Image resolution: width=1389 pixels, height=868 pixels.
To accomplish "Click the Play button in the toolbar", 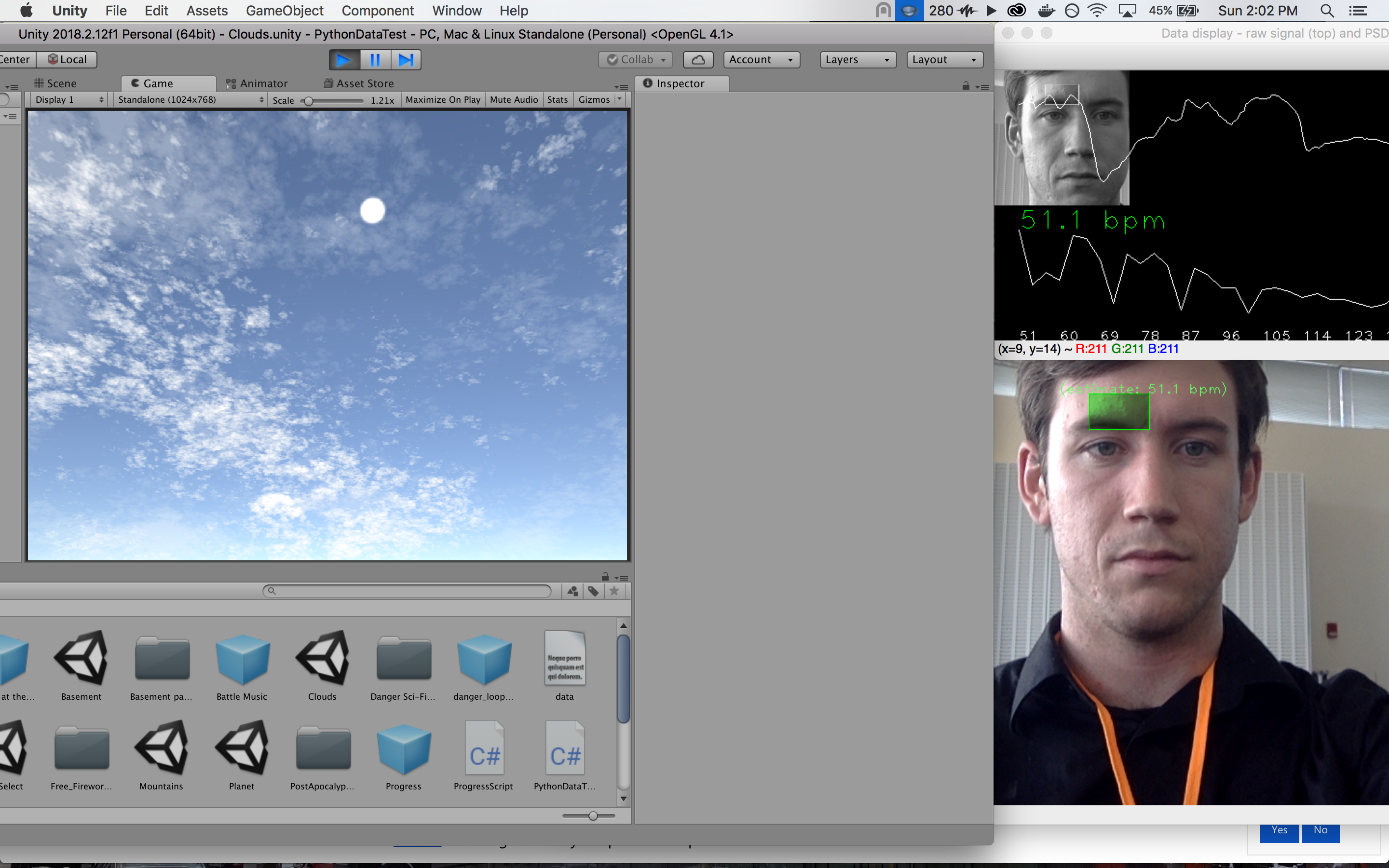I will tap(344, 60).
